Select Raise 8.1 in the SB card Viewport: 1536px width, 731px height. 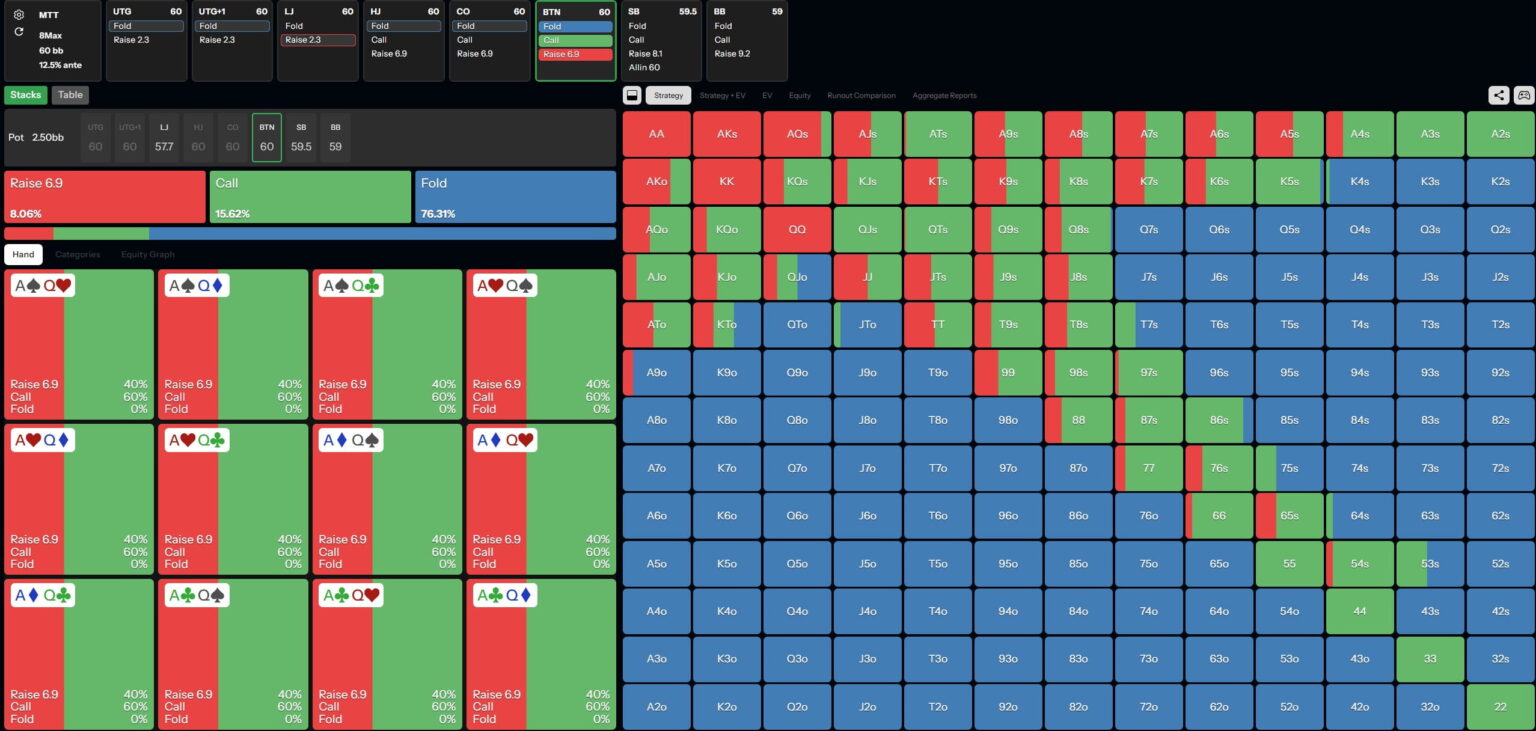(x=661, y=54)
